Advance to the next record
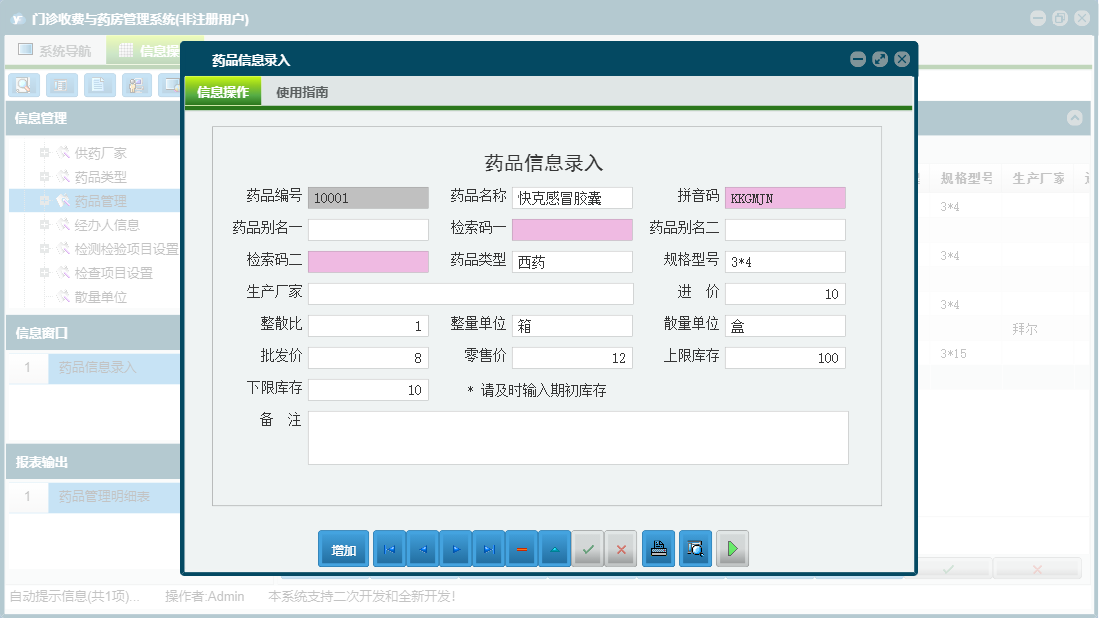The height and width of the screenshot is (618, 1099). click(455, 548)
